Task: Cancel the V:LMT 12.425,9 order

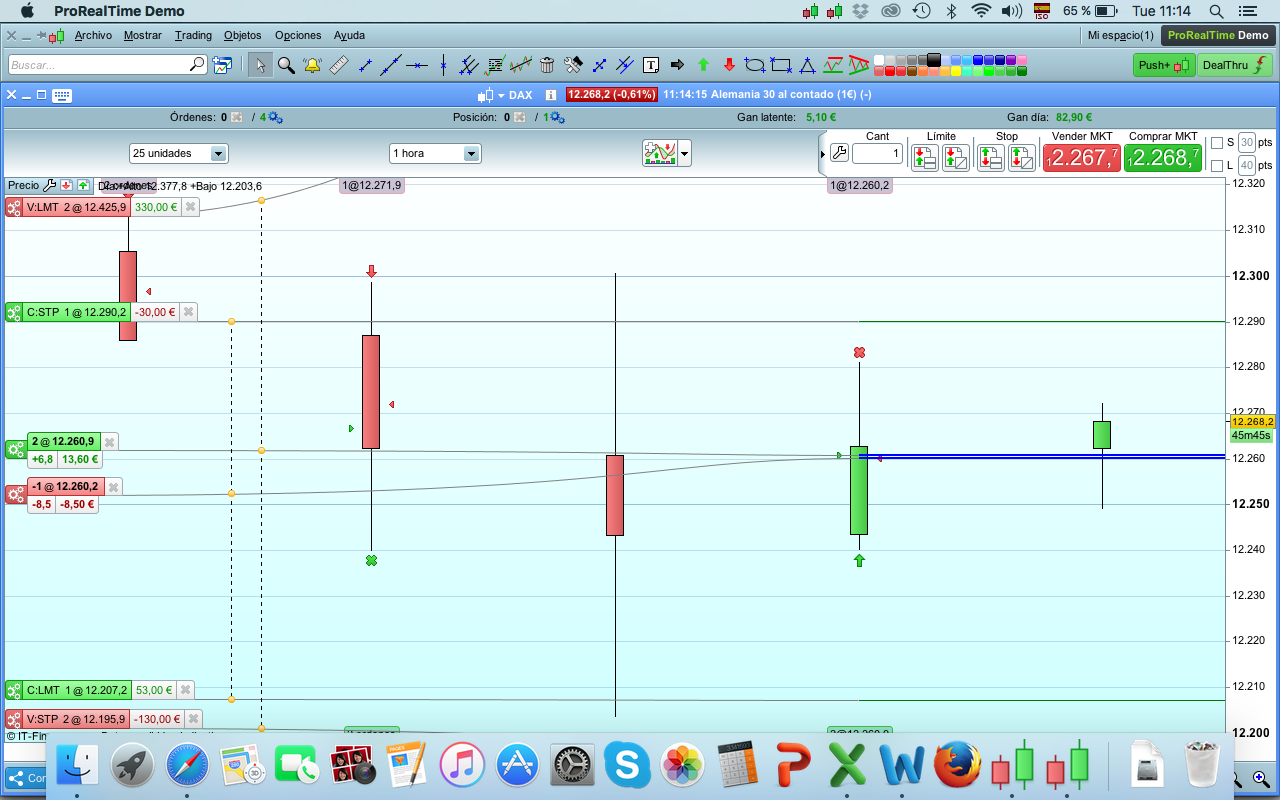Action: tap(189, 207)
